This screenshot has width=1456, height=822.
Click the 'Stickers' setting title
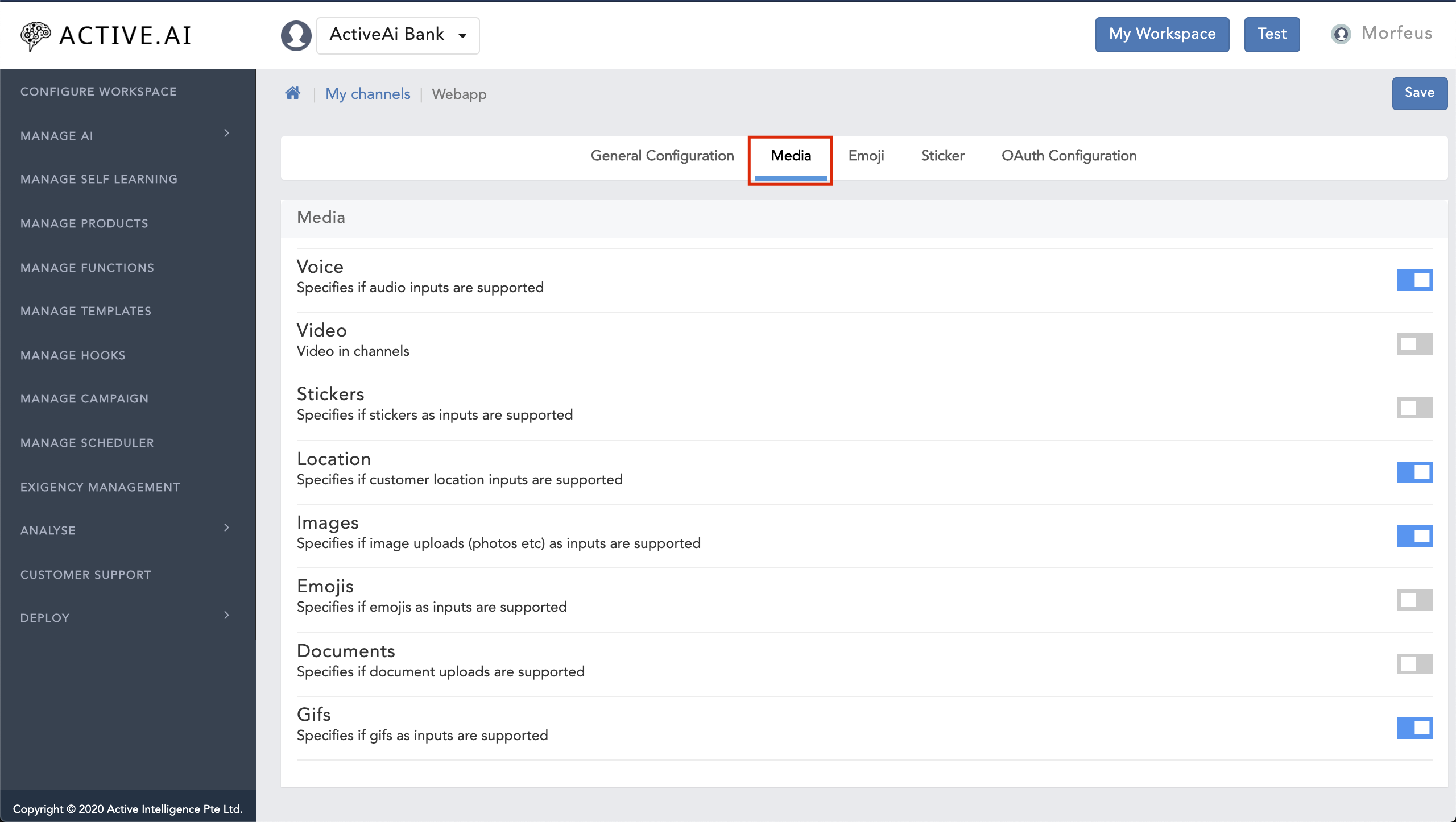click(330, 394)
